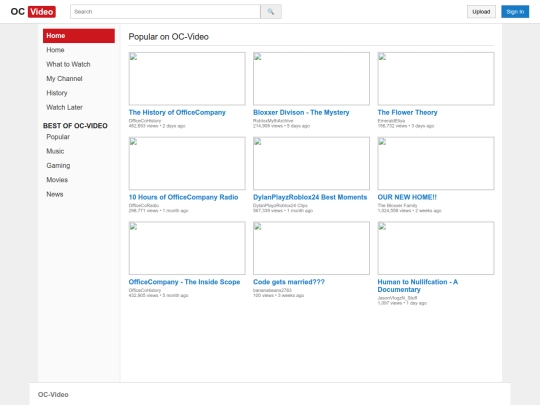This screenshot has width=540, height=405.
Task: Click OfficeCoHistory under The History of OfficeCompany
Action: [x=145, y=121]
